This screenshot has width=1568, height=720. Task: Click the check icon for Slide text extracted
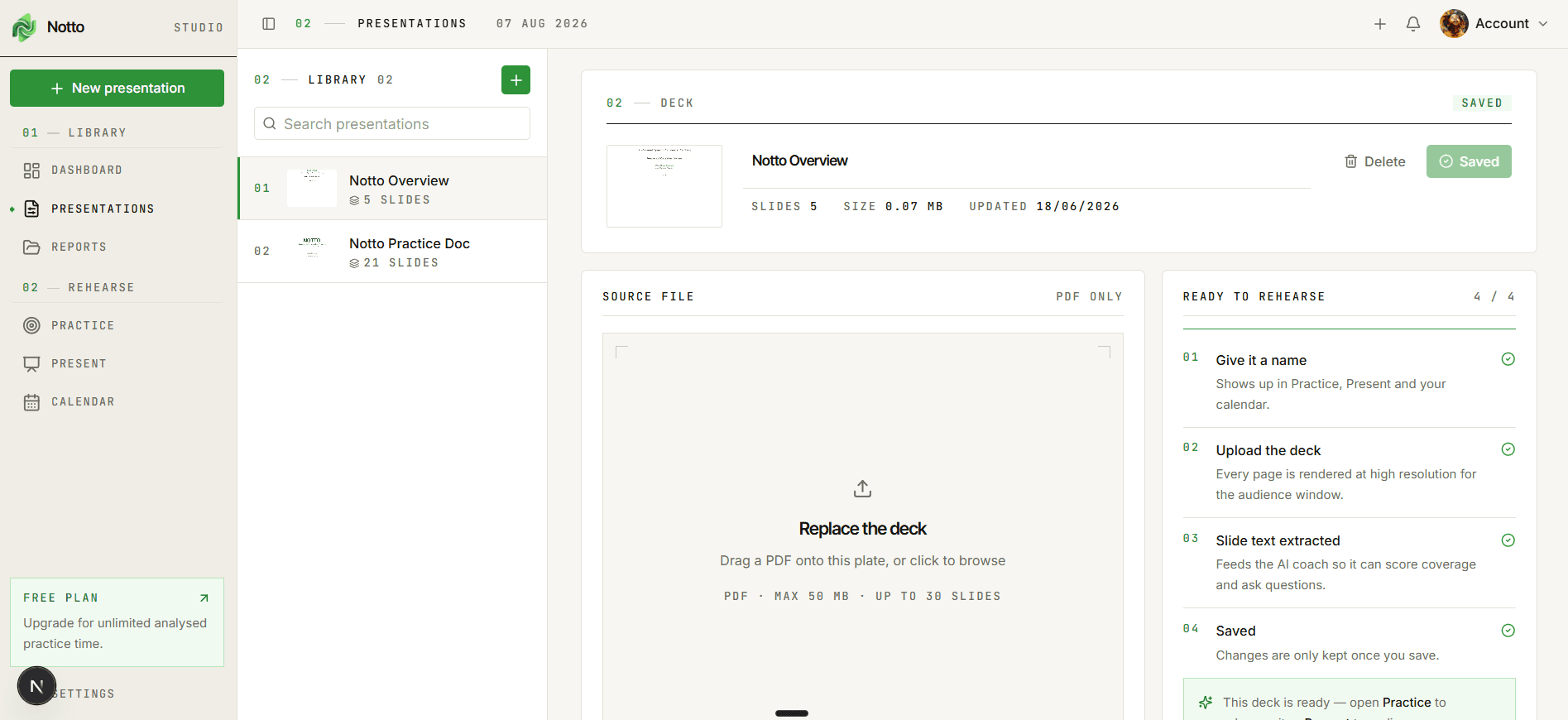tap(1508, 540)
